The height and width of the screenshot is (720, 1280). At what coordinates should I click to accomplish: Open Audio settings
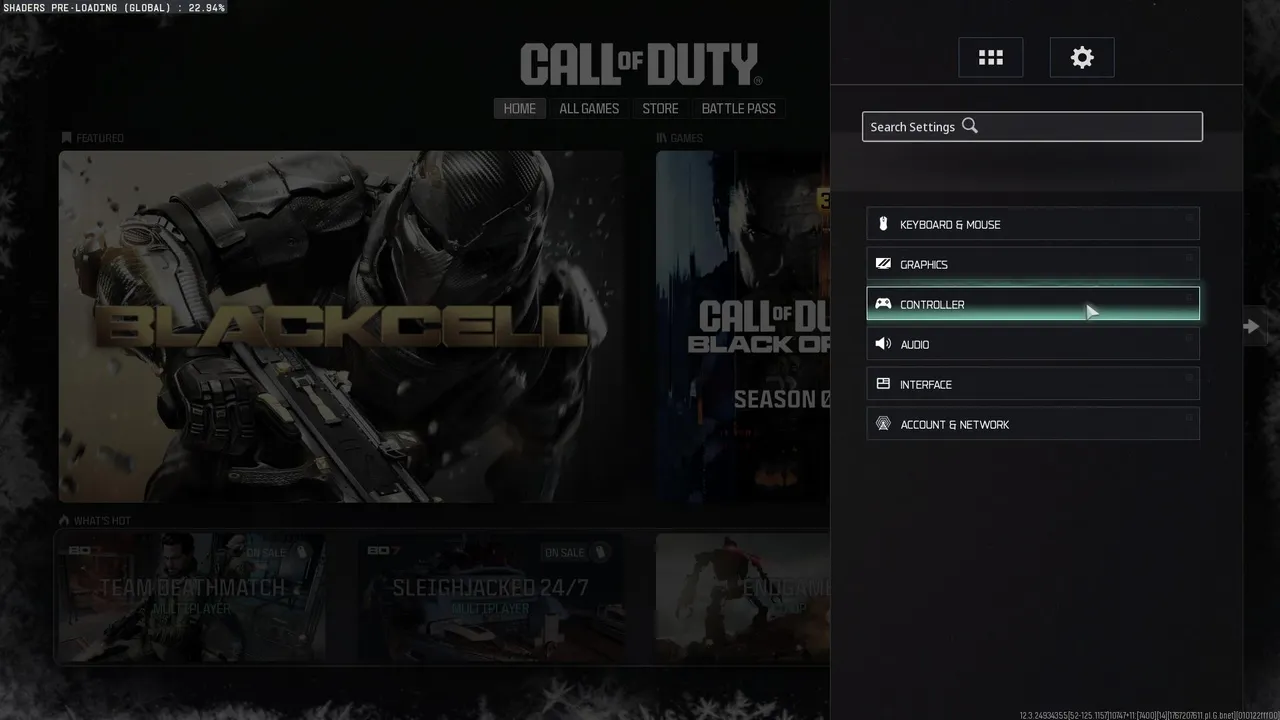1033,344
